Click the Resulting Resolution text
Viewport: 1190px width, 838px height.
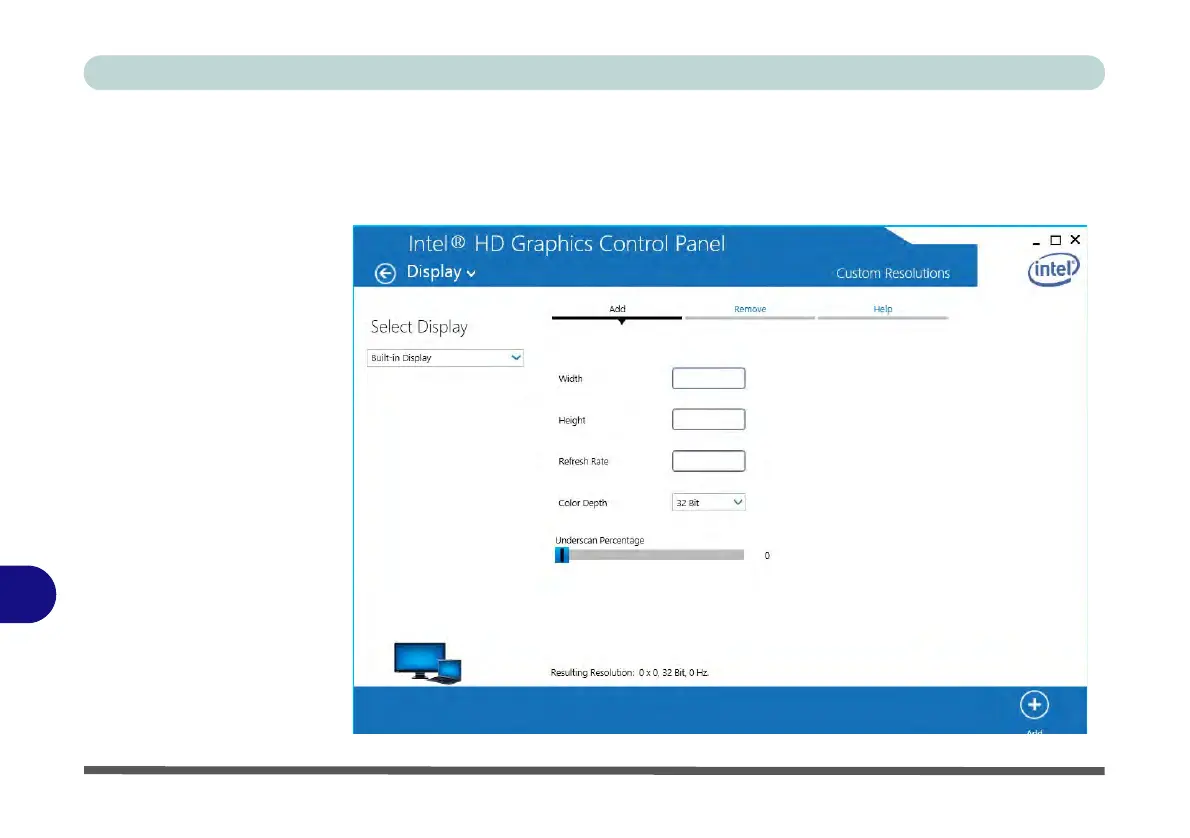coord(630,673)
